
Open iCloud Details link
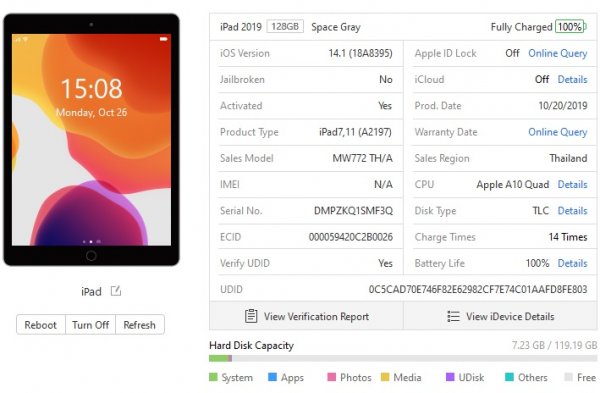click(572, 79)
